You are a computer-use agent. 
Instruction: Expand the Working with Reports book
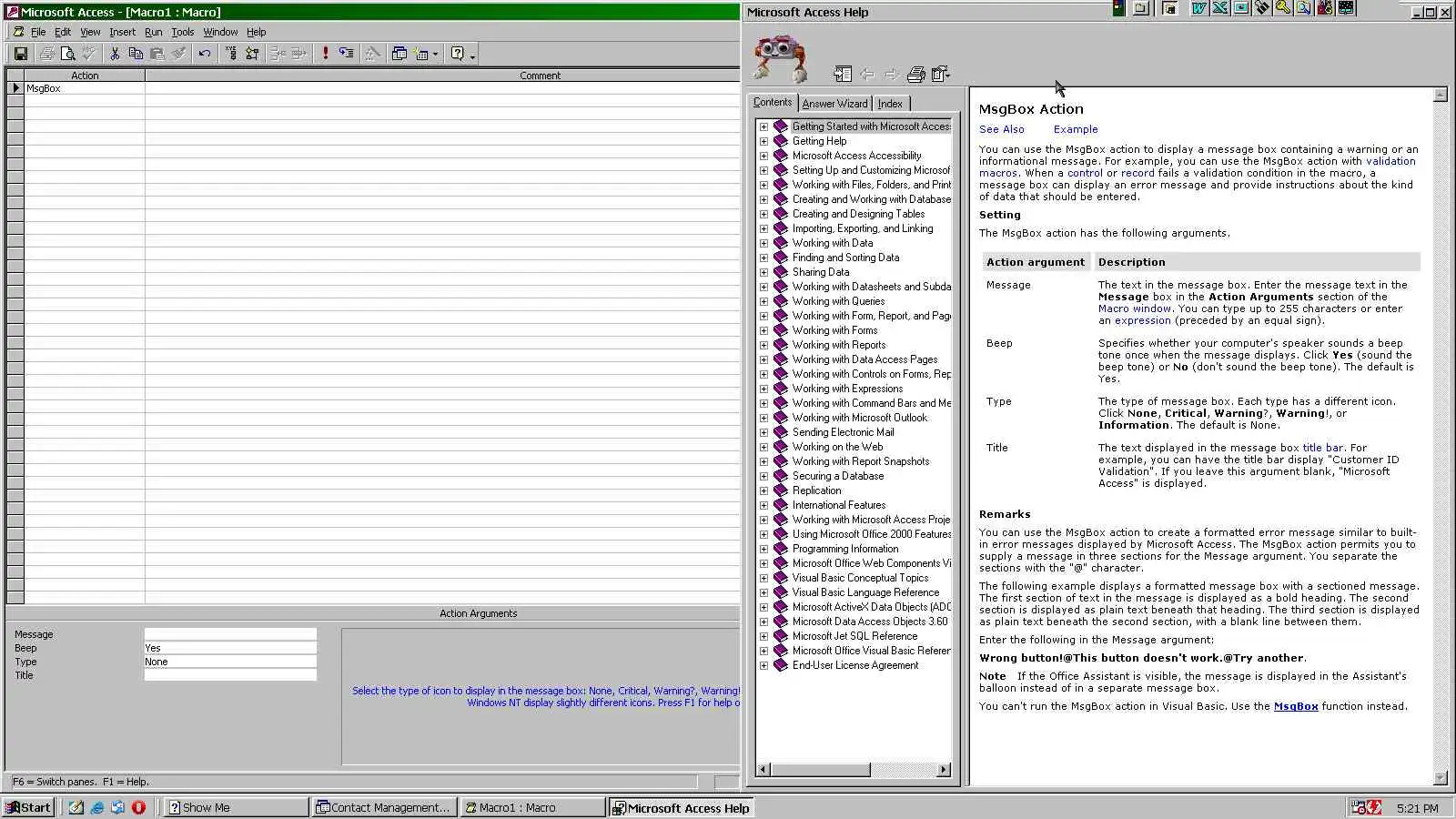764,345
